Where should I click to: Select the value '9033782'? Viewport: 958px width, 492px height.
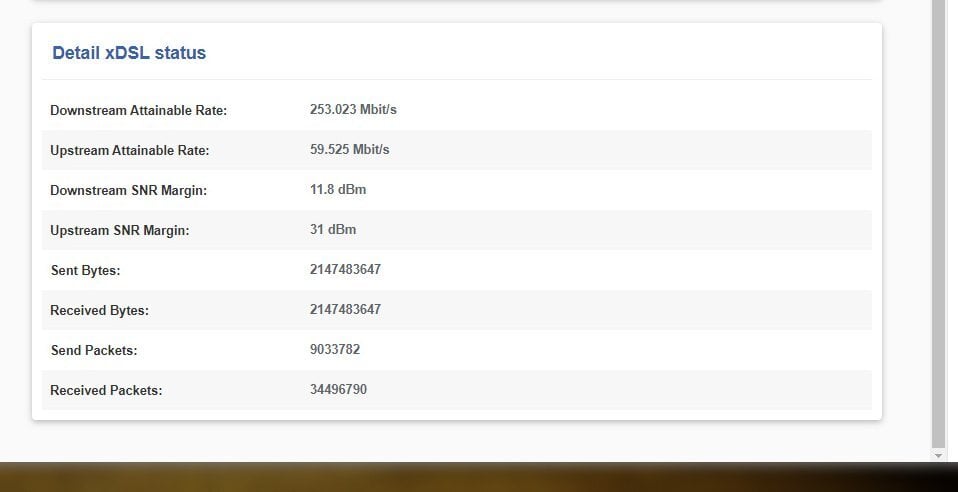click(335, 350)
